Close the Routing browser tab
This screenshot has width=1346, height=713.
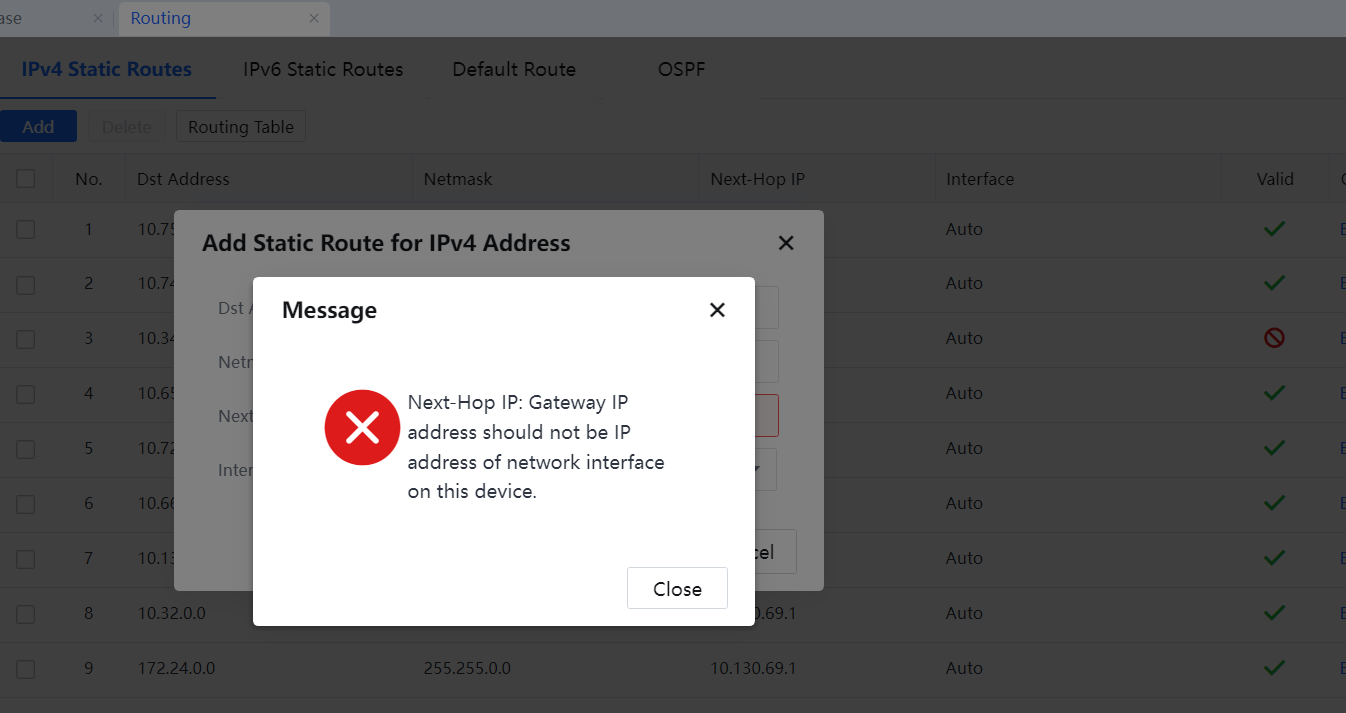tap(314, 18)
